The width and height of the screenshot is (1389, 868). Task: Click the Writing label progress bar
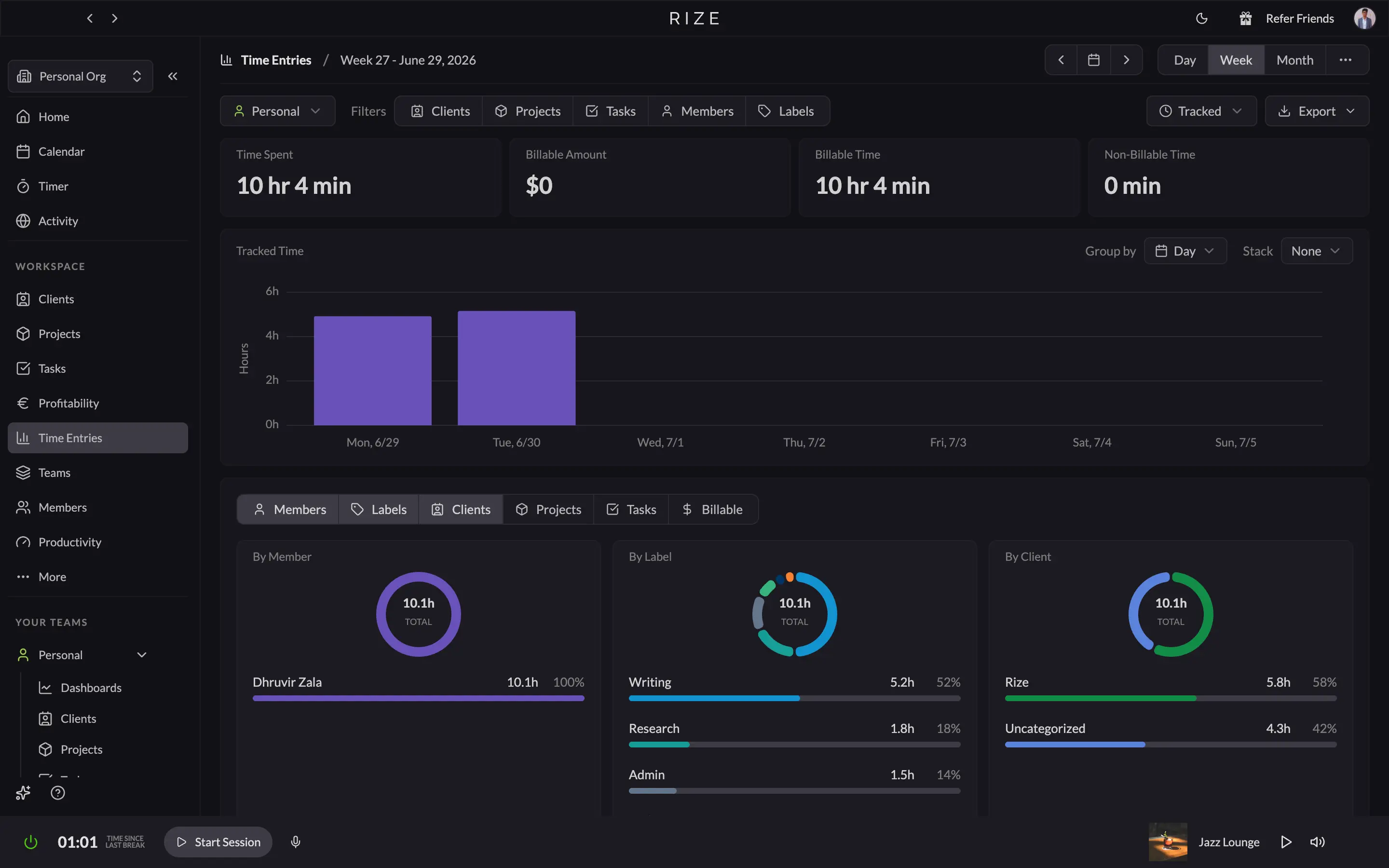[x=794, y=699]
